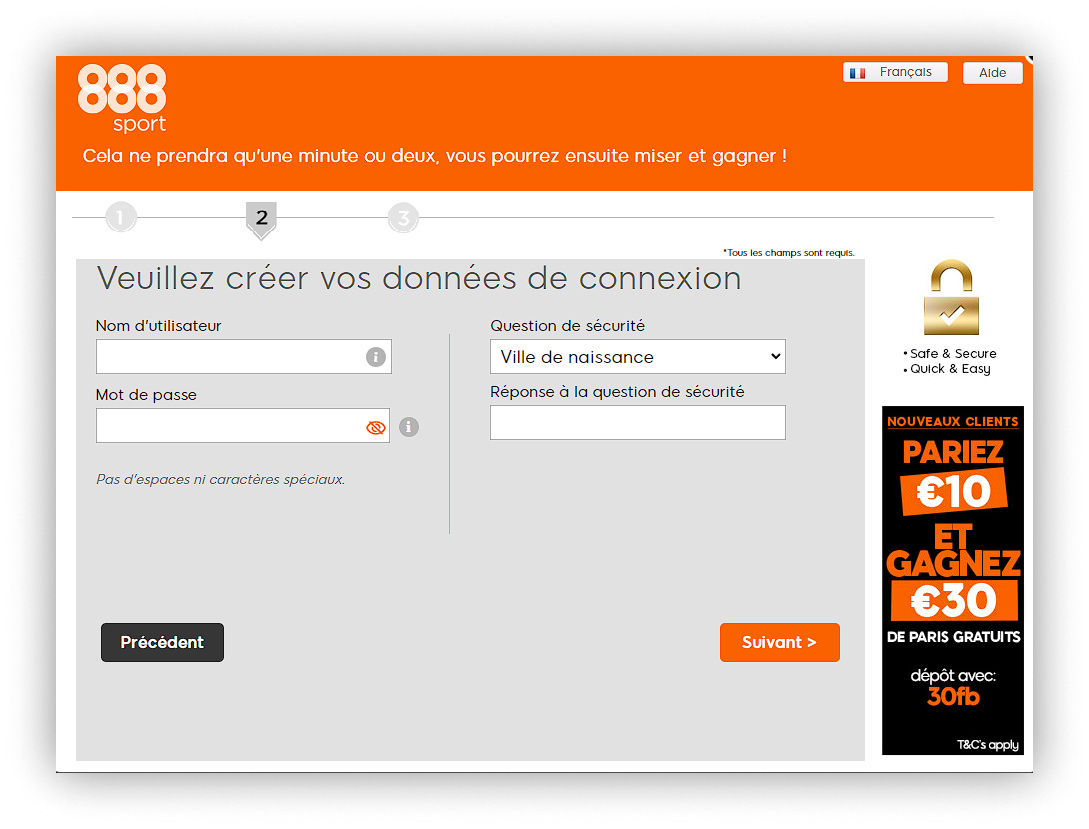This screenshot has width=1089, height=829.
Task: Click the password info icon
Action: (407, 426)
